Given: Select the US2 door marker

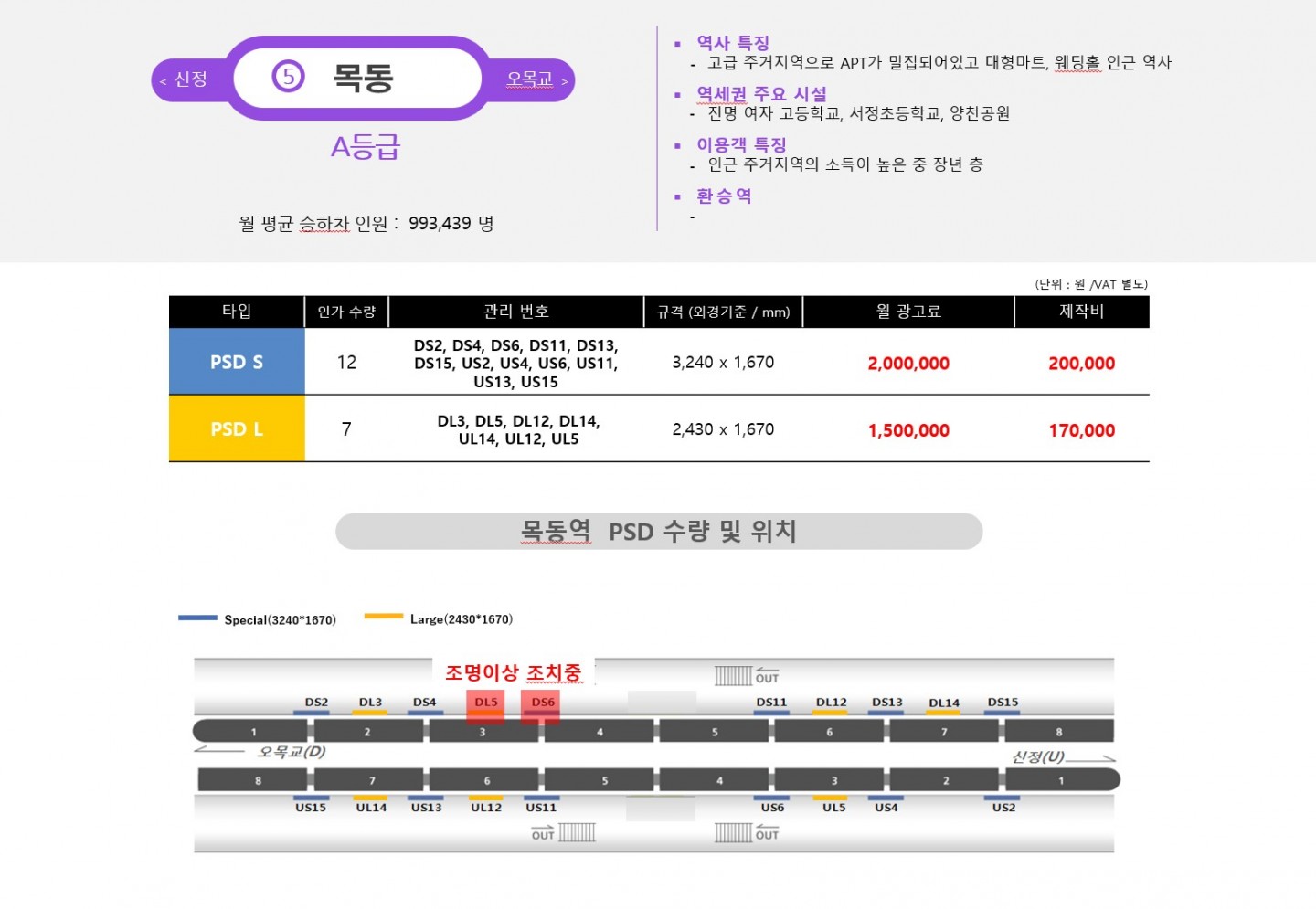Looking at the screenshot, I should pyautogui.click(x=1003, y=805).
